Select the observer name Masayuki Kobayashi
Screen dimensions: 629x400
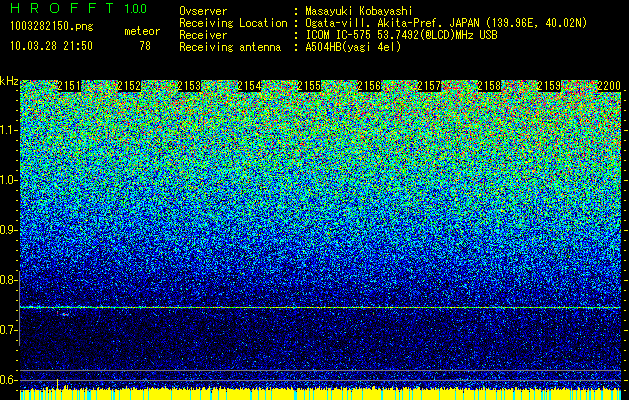point(359,11)
